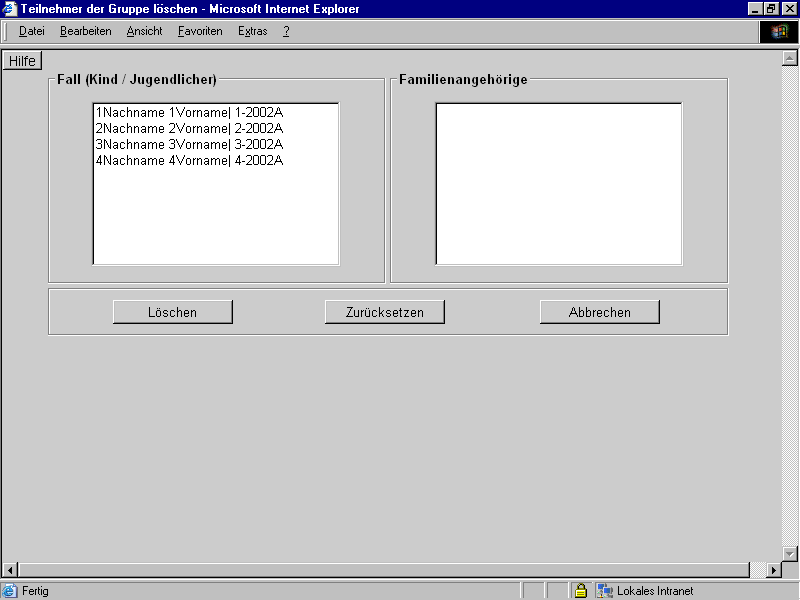The width and height of the screenshot is (800, 600).
Task: Click the padlock security icon in status bar
Action: [x=580, y=591]
